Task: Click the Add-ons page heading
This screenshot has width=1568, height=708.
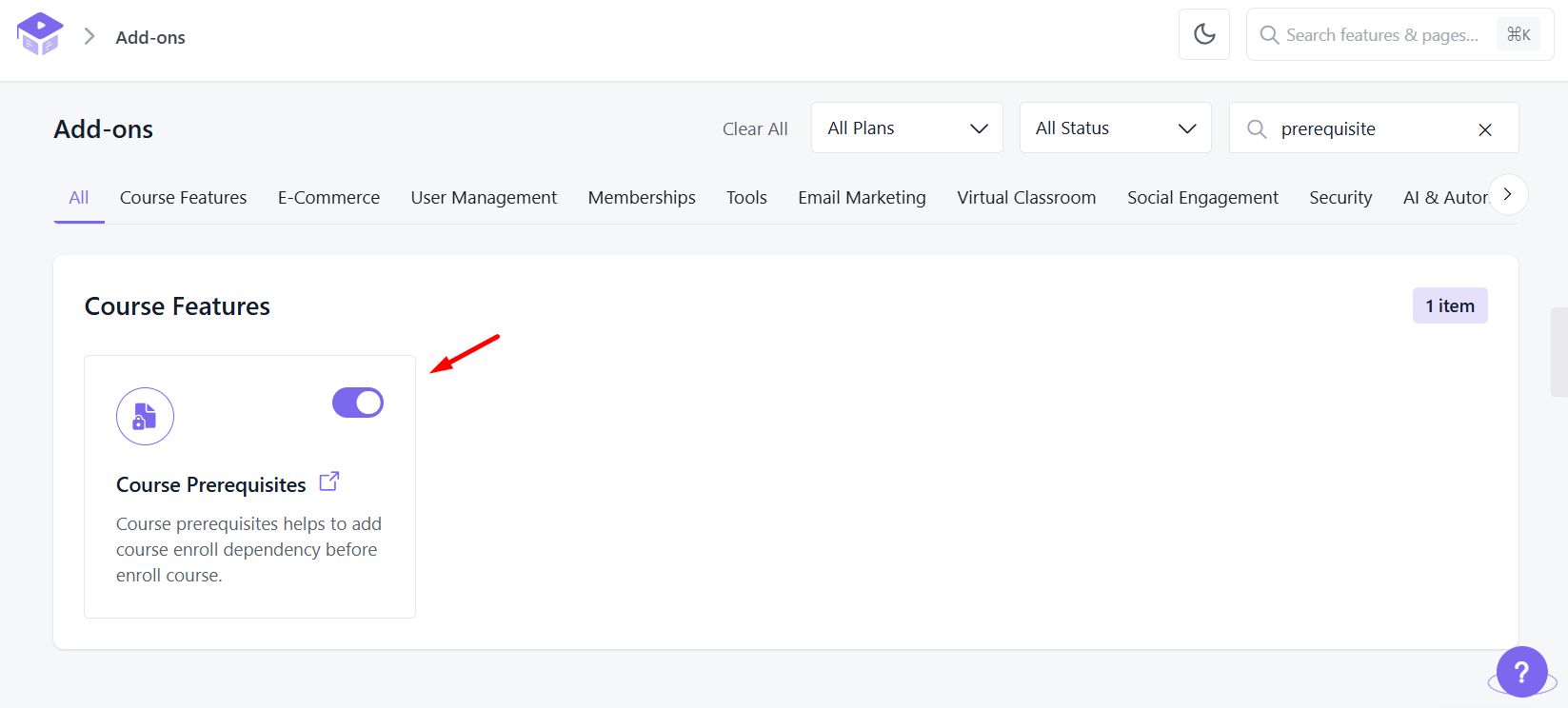Action: click(x=104, y=129)
